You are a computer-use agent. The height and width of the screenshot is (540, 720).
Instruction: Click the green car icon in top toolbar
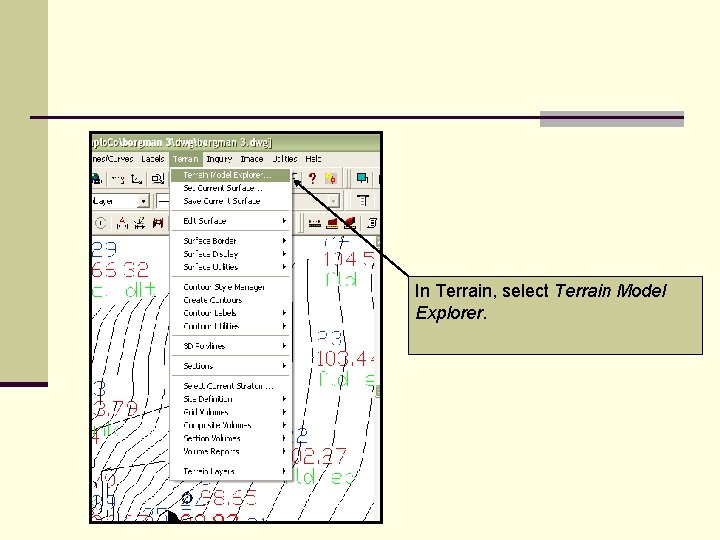click(x=96, y=179)
